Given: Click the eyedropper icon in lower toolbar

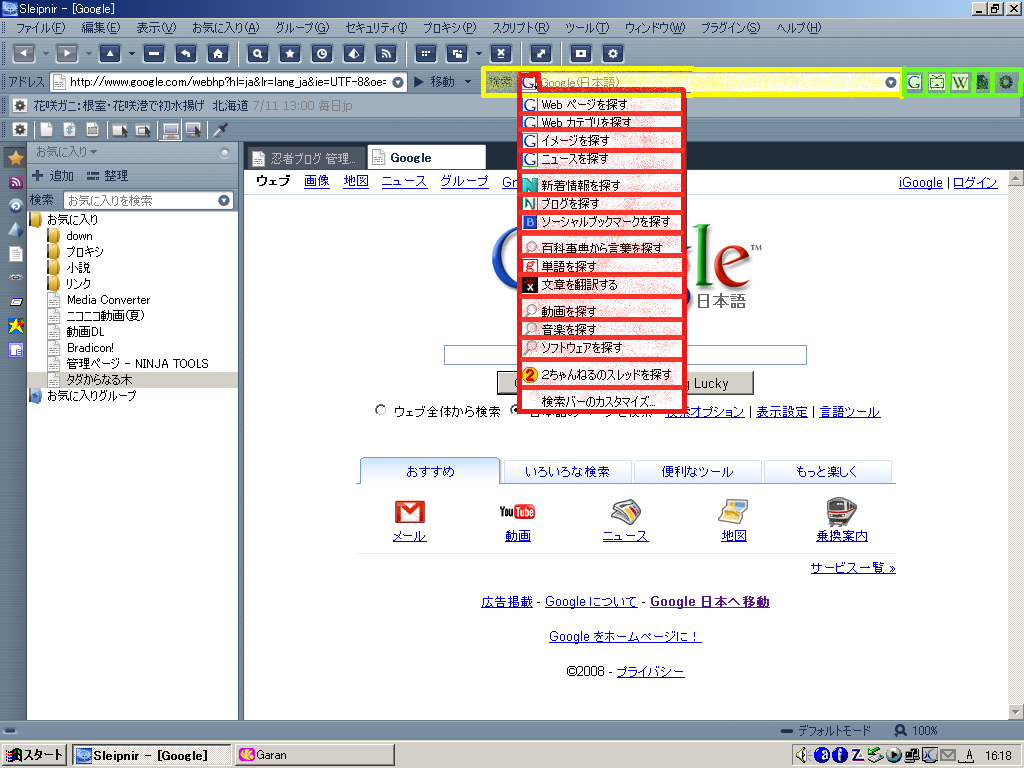Looking at the screenshot, I should click(x=221, y=130).
